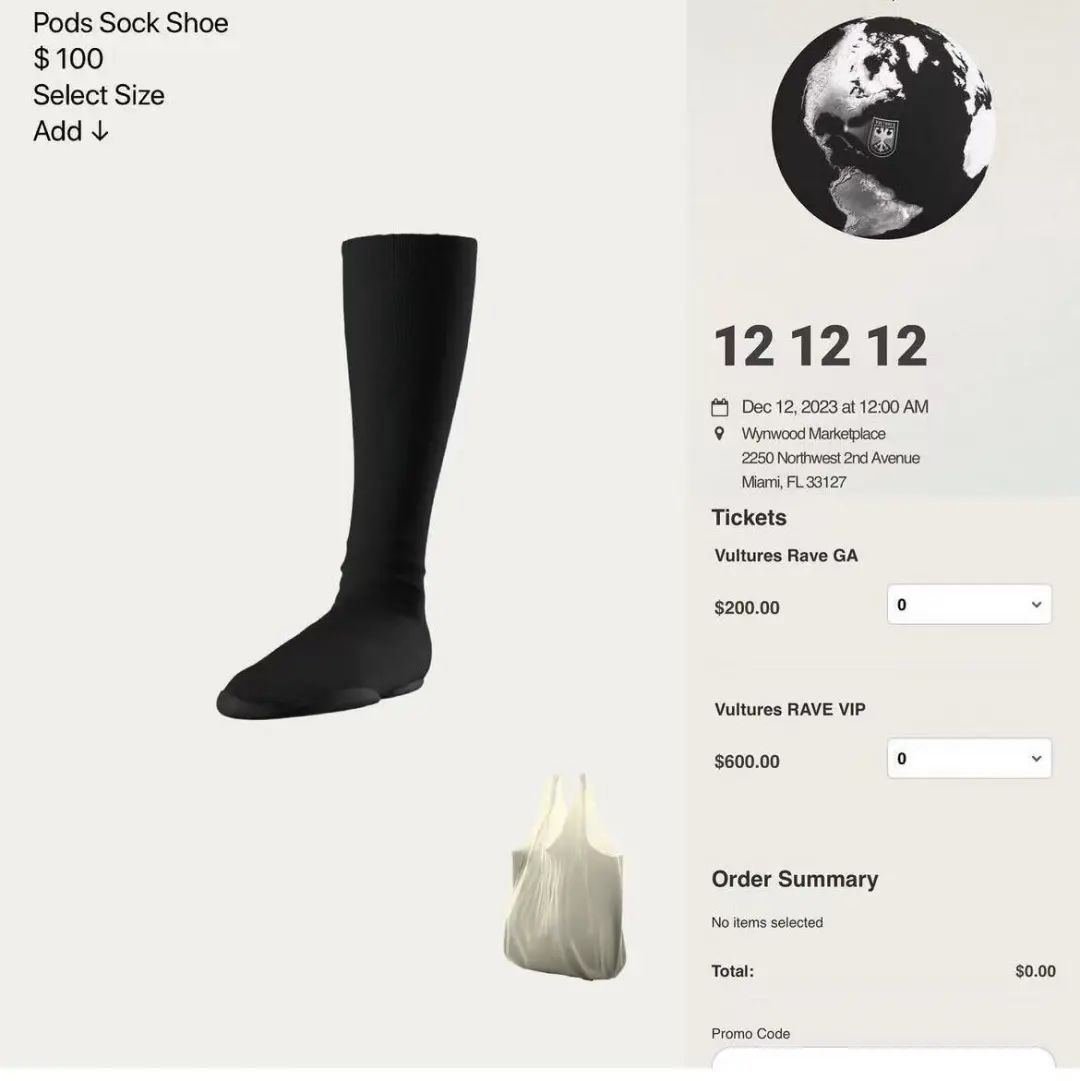Click the globe event logo
This screenshot has height=1081, width=1080.
click(x=884, y=128)
